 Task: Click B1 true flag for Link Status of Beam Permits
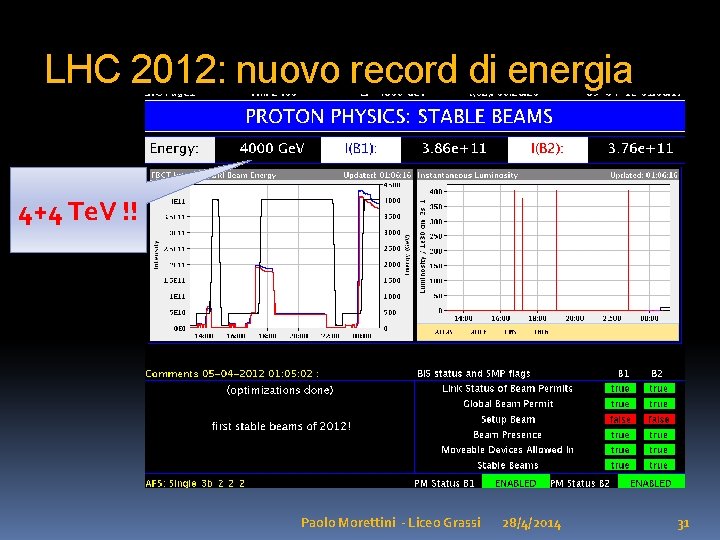620,388
